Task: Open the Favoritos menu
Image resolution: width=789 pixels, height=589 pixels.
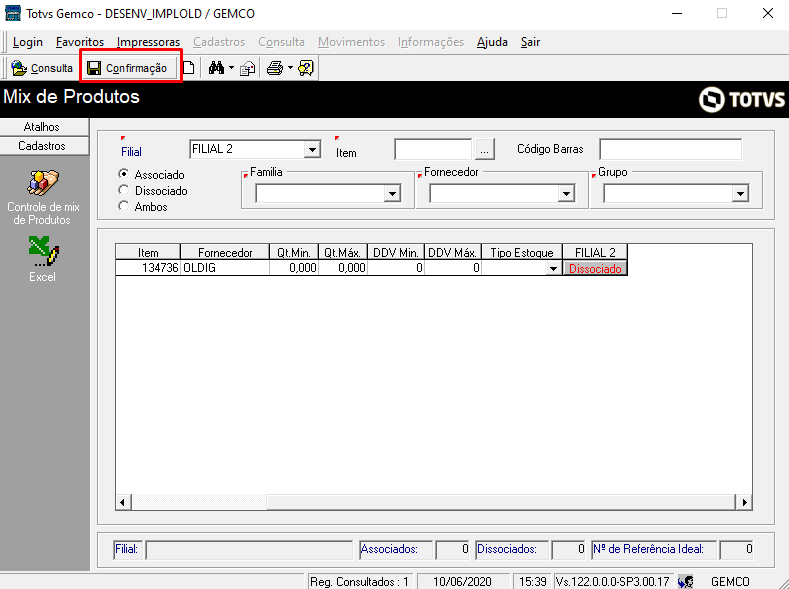Action: (x=80, y=42)
